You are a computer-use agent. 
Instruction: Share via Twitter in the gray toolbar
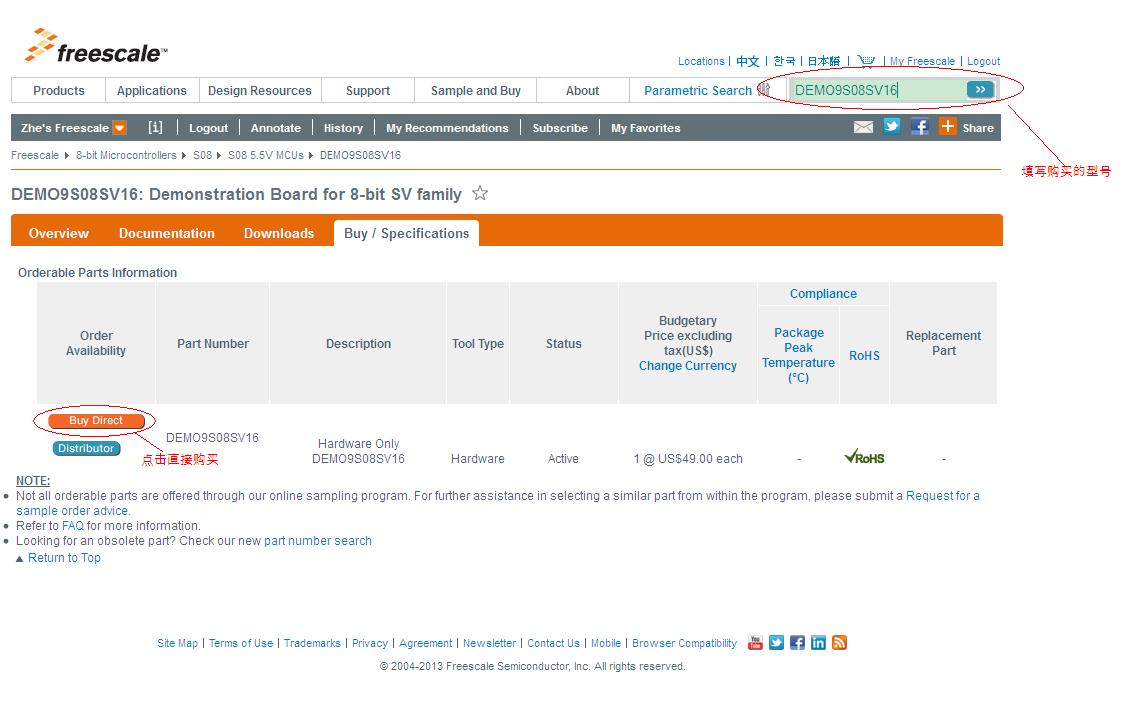pyautogui.click(x=891, y=127)
